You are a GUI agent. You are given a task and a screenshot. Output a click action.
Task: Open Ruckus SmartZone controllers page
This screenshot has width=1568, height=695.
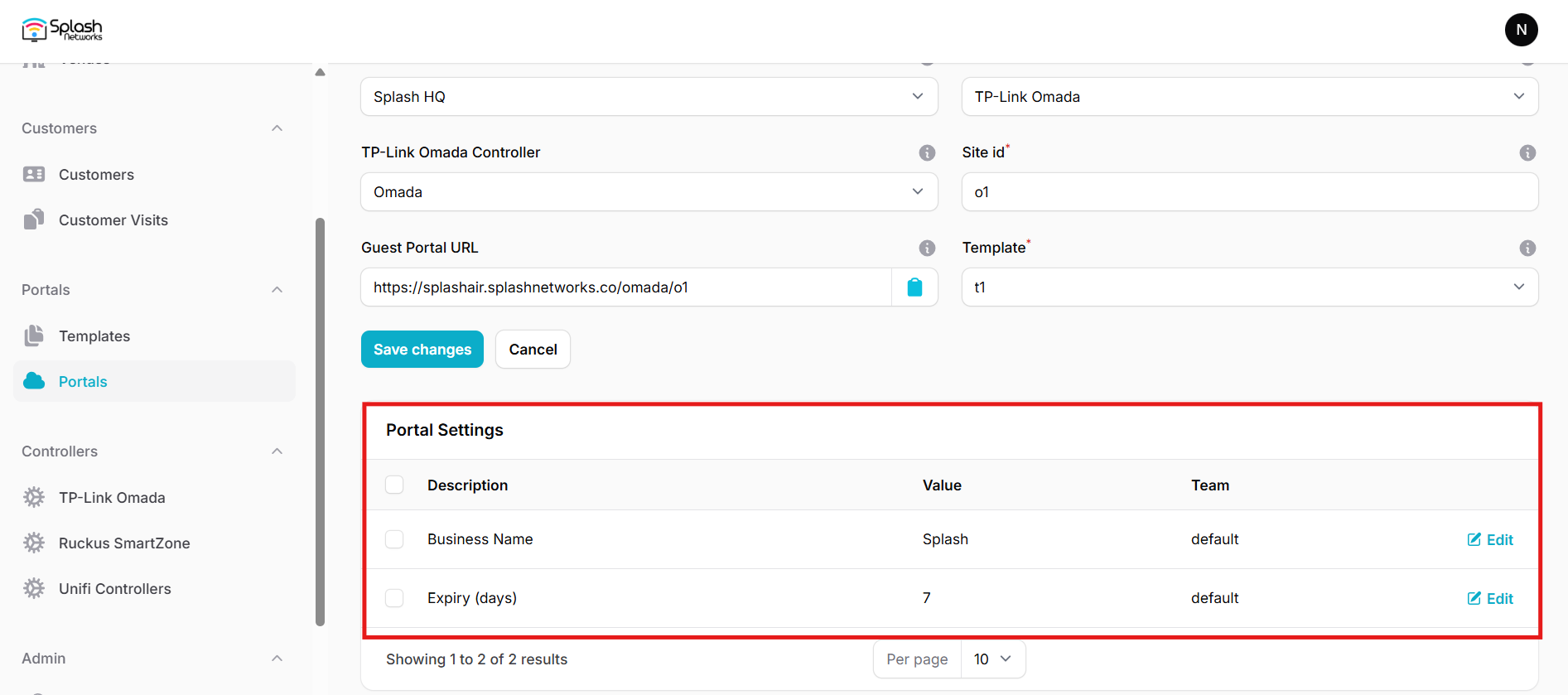point(154,543)
